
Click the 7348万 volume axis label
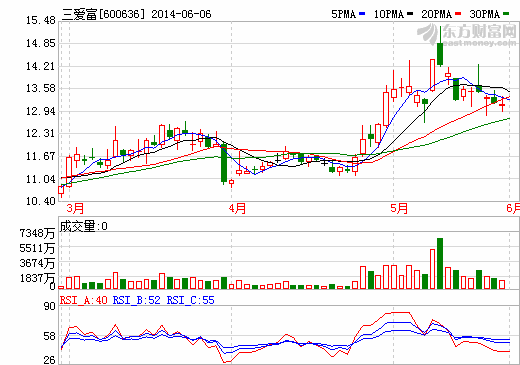[37, 233]
